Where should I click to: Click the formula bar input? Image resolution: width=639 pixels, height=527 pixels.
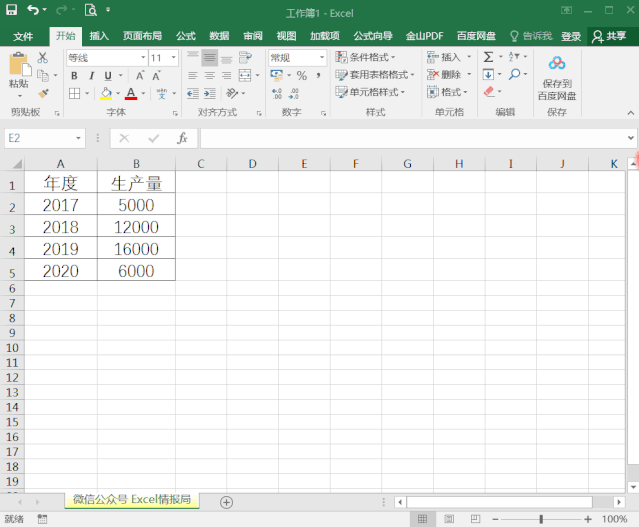pyautogui.click(x=414, y=138)
